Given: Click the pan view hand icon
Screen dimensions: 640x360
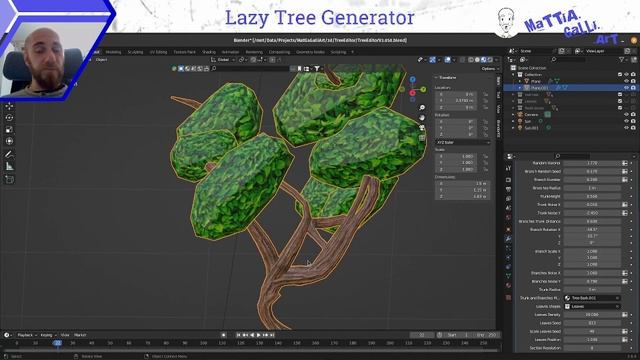Looking at the screenshot, I should pyautogui.click(x=422, y=118).
